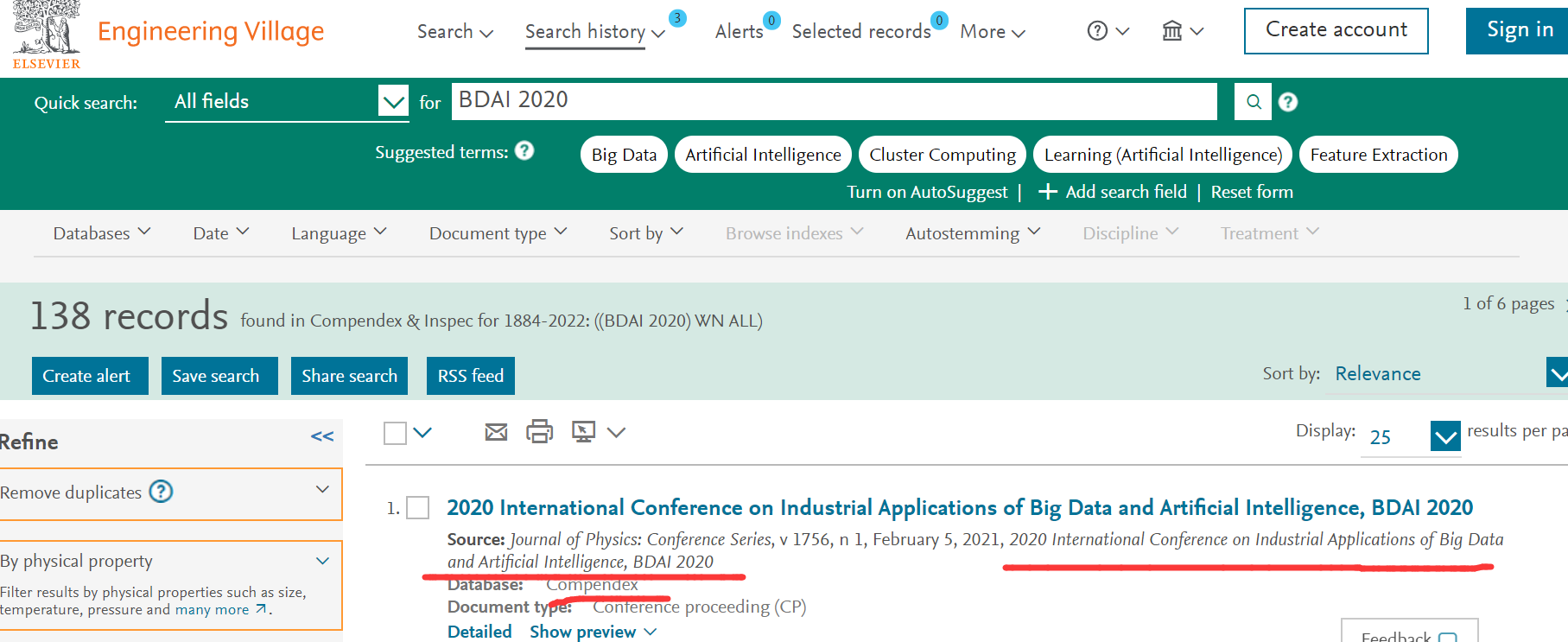The height and width of the screenshot is (642, 1568).
Task: Open the Treatment filter menu
Action: 1270,233
